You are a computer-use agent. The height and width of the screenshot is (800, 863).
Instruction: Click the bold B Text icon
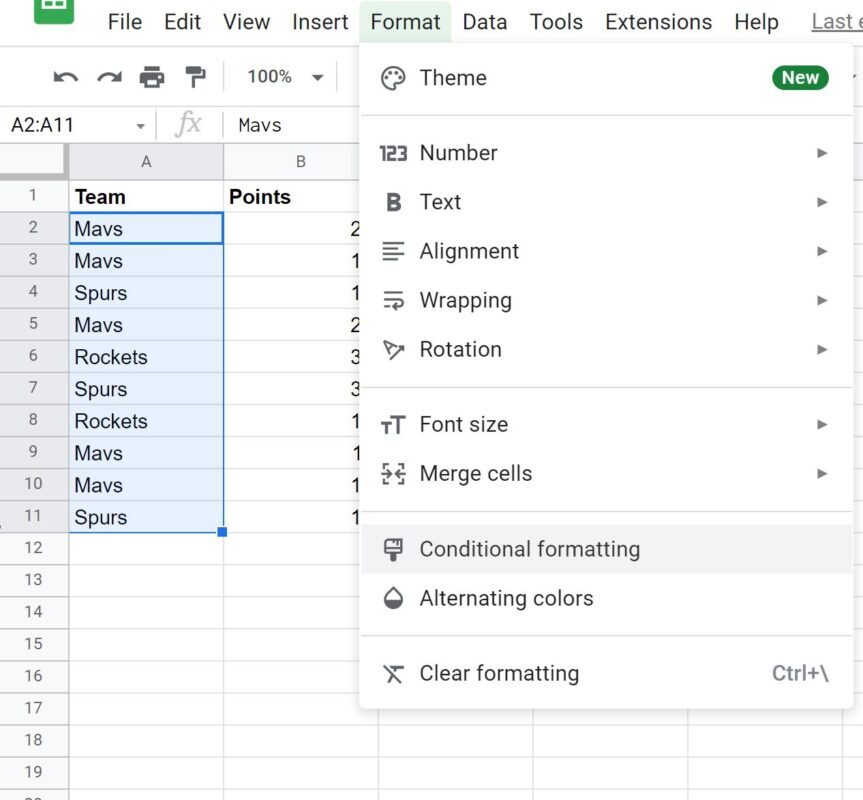pyautogui.click(x=393, y=202)
